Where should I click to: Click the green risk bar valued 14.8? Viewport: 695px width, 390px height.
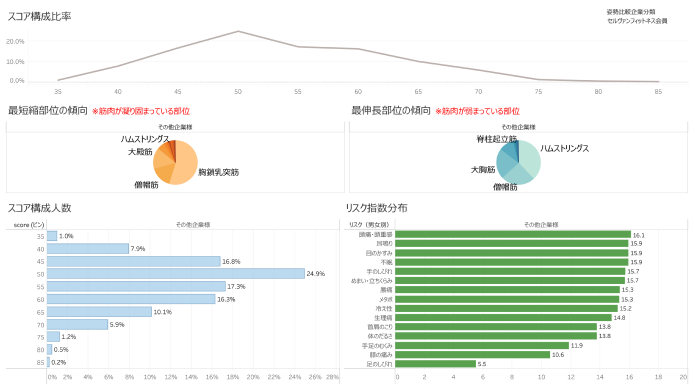click(503, 318)
